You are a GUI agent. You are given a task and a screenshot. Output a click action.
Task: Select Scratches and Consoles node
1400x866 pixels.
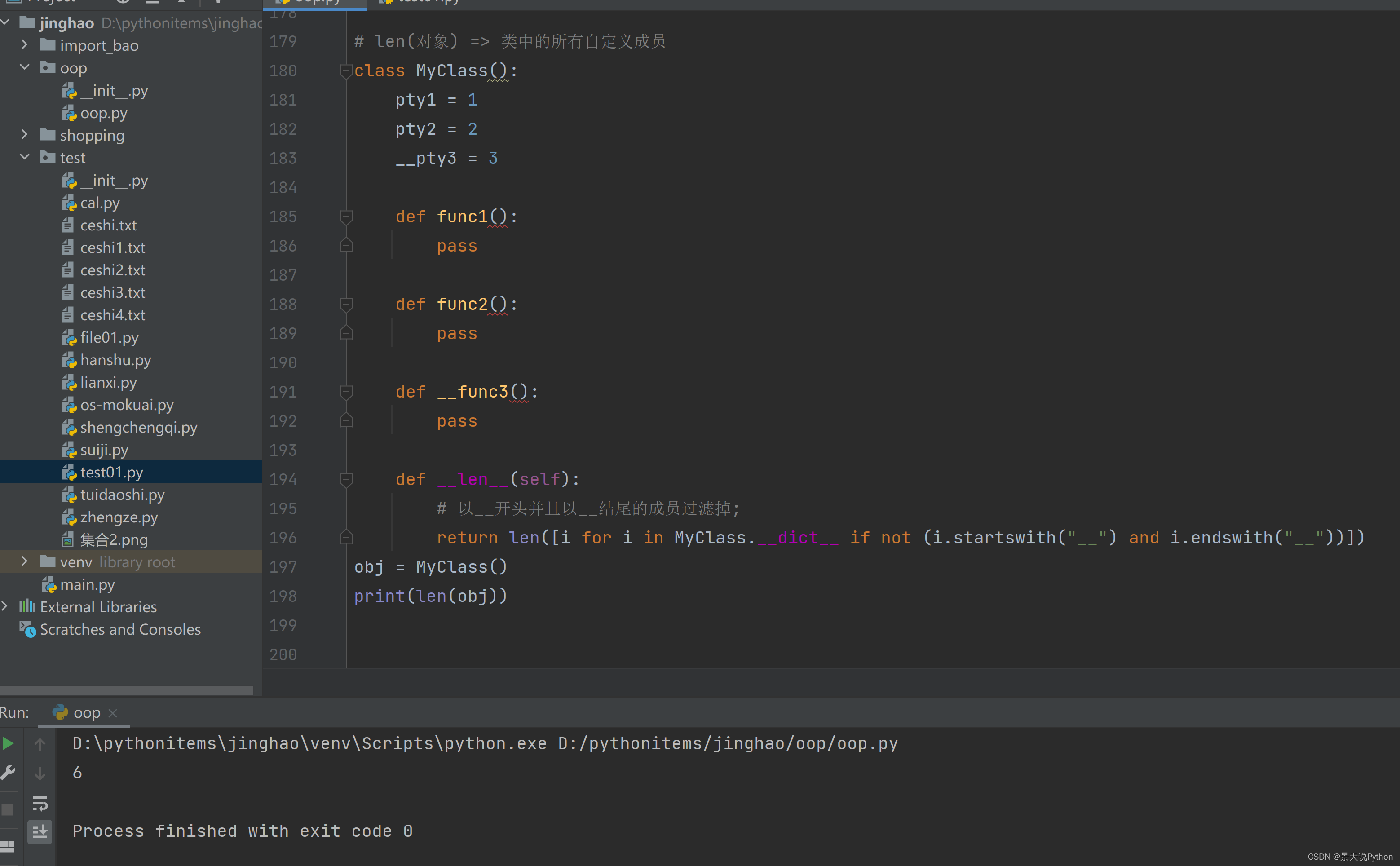[120, 629]
